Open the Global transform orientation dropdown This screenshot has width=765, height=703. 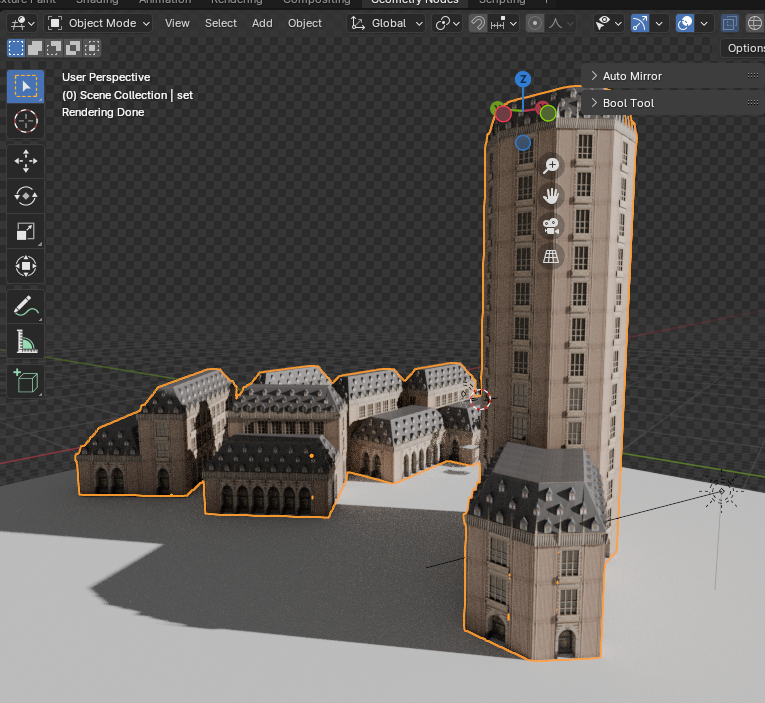pyautogui.click(x=388, y=23)
